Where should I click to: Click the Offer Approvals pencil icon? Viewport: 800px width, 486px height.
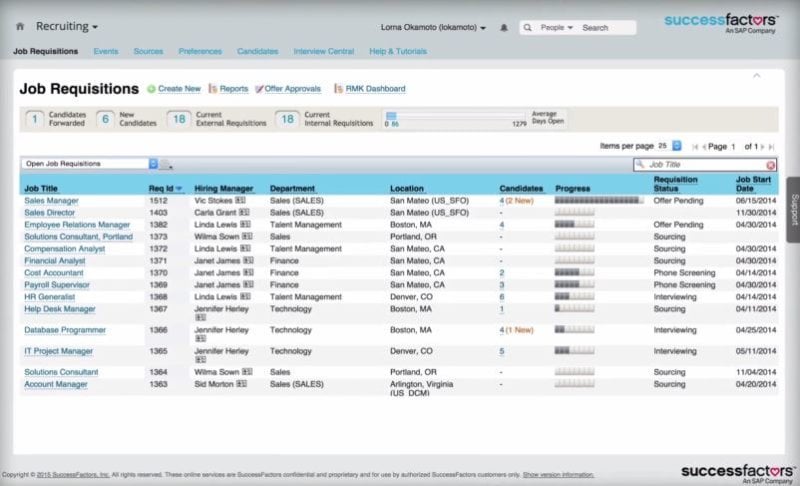point(259,89)
